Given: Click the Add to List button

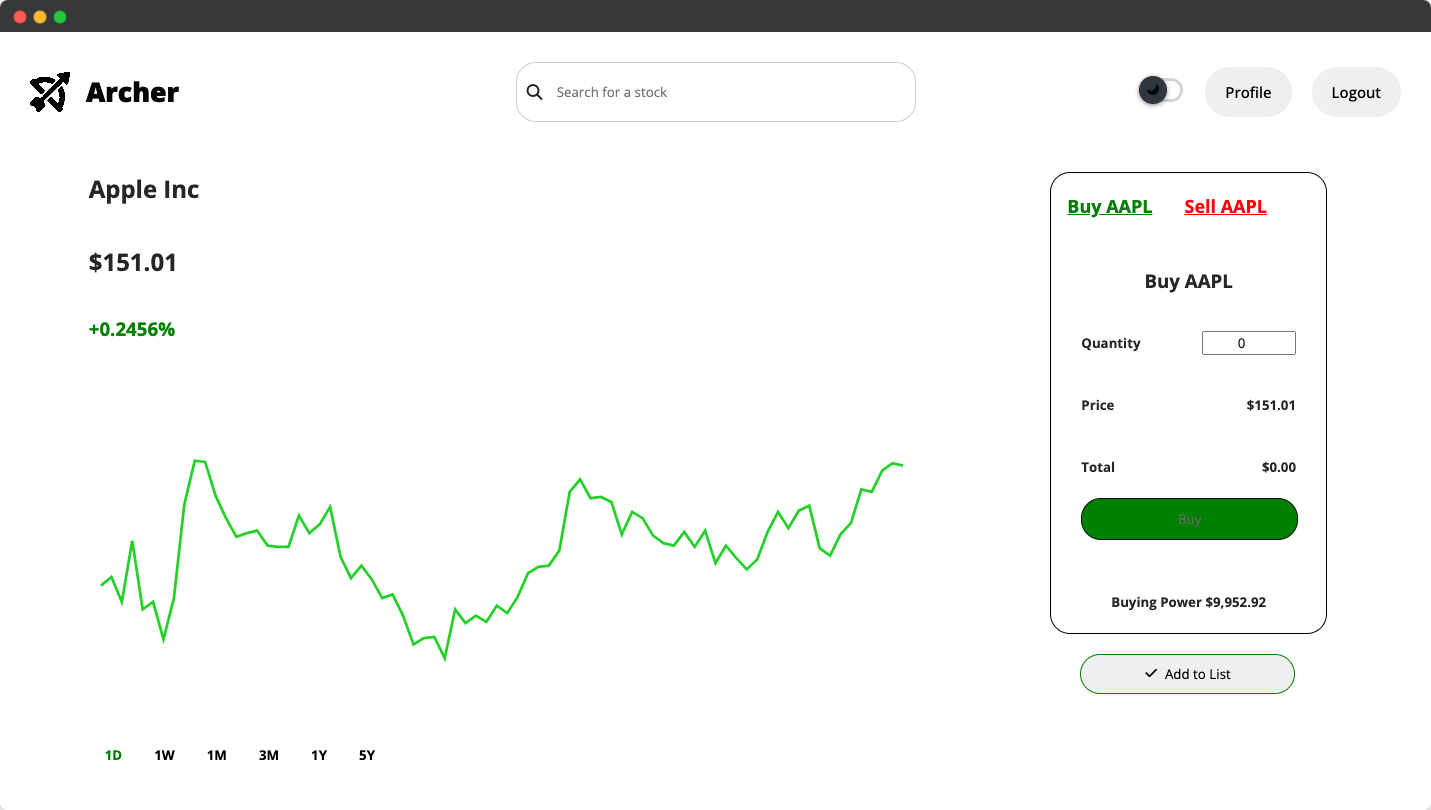Looking at the screenshot, I should [x=1187, y=674].
